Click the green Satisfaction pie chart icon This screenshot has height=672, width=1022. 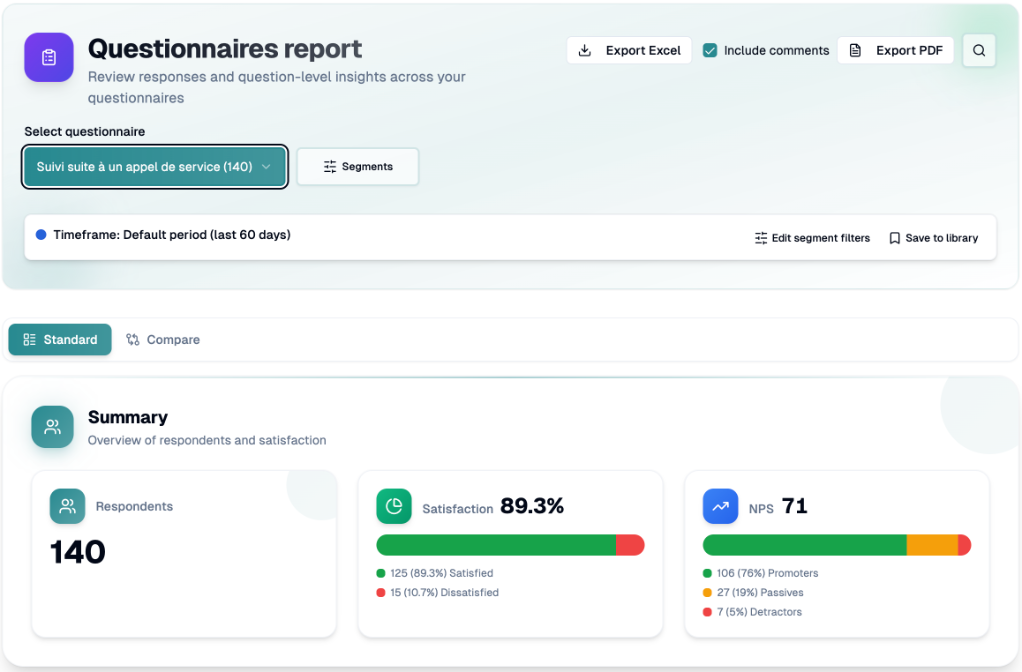pyautogui.click(x=394, y=506)
